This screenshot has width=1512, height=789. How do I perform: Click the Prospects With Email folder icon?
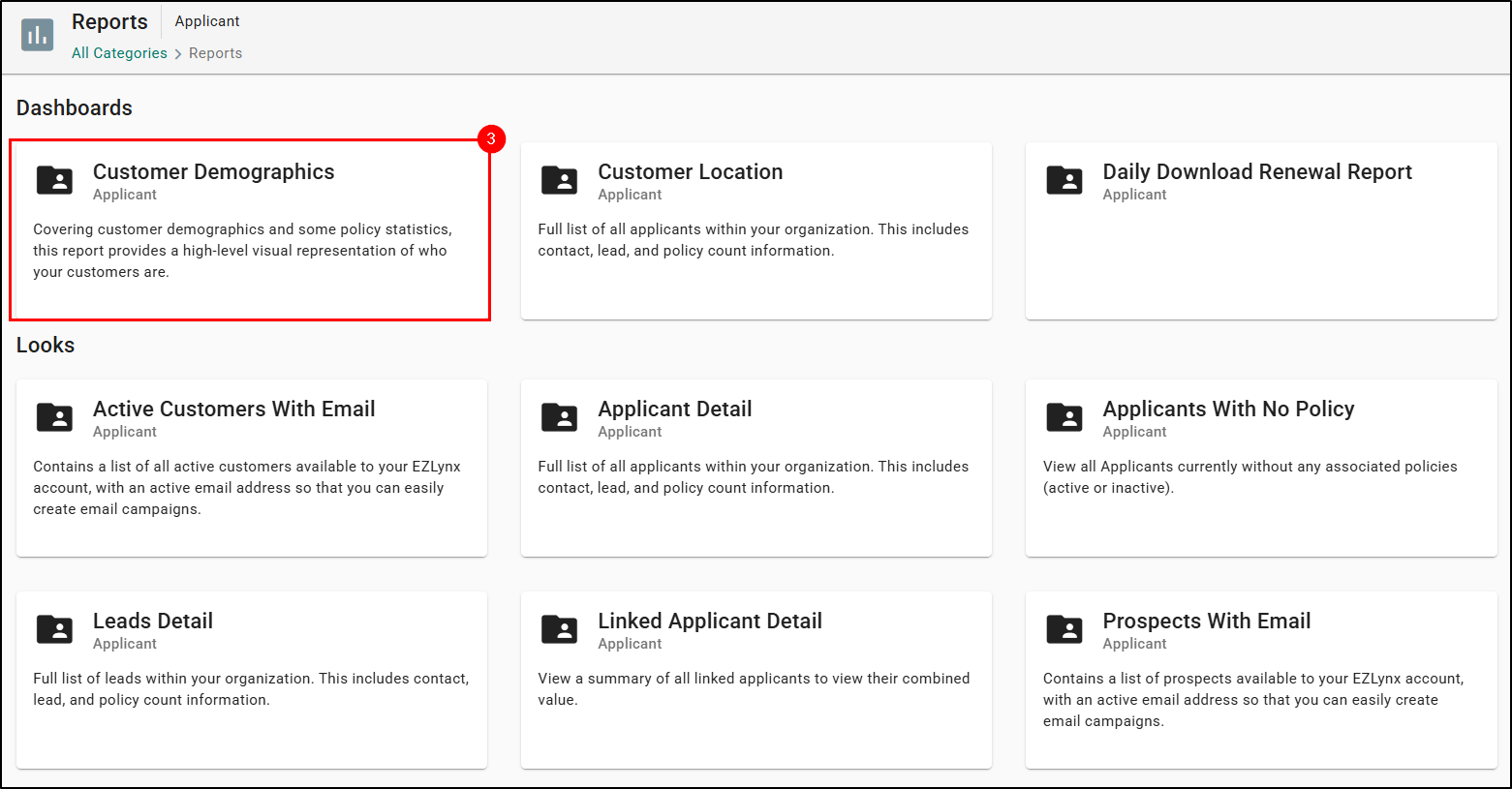point(1065,629)
